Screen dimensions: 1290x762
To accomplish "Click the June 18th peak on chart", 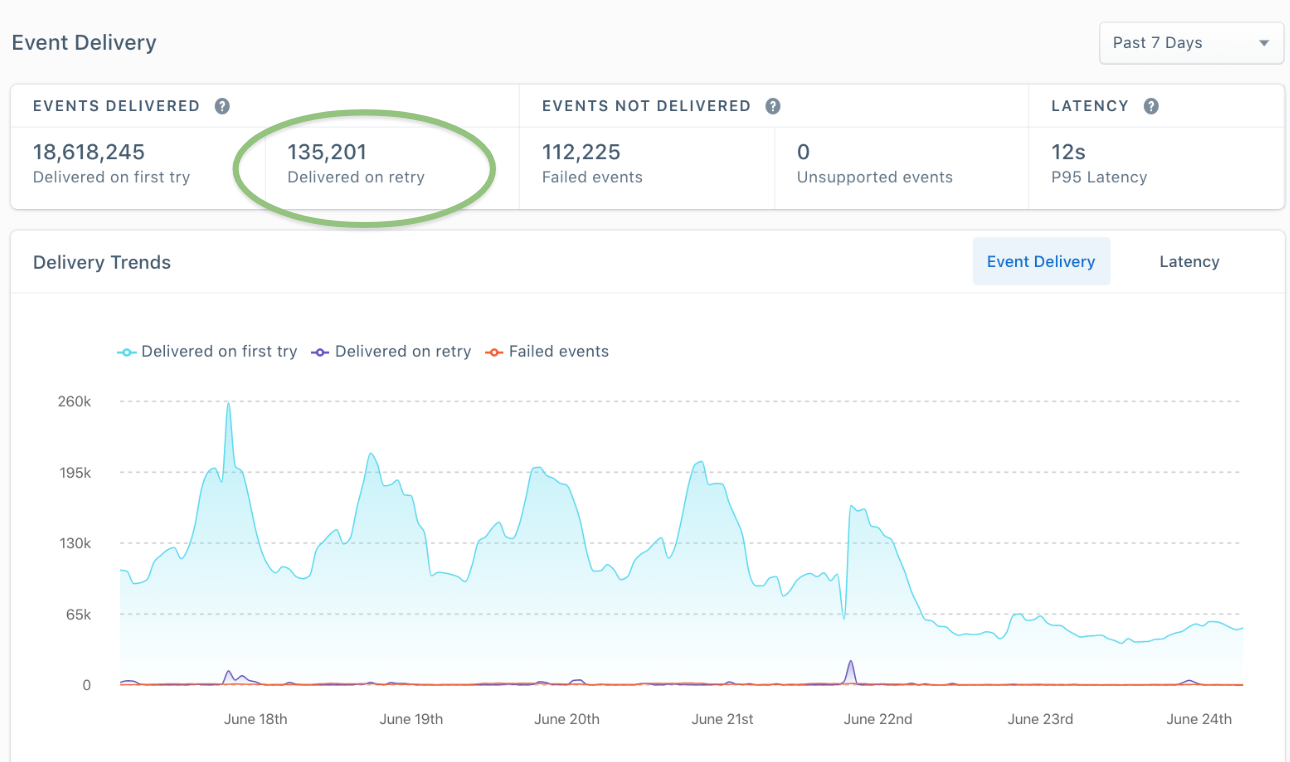I will coord(228,404).
